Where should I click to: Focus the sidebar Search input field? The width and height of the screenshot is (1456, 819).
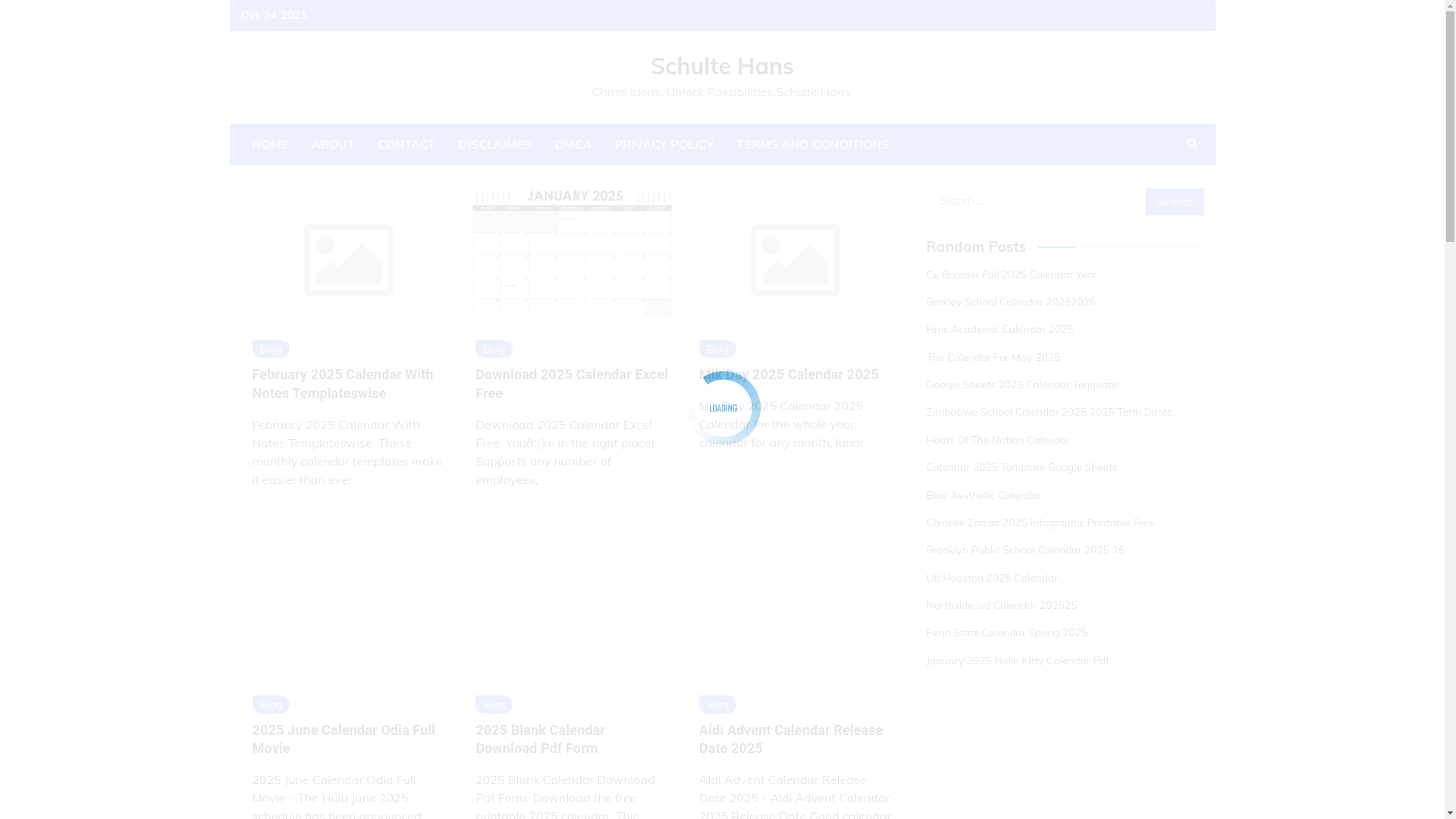pyautogui.click(x=1035, y=202)
